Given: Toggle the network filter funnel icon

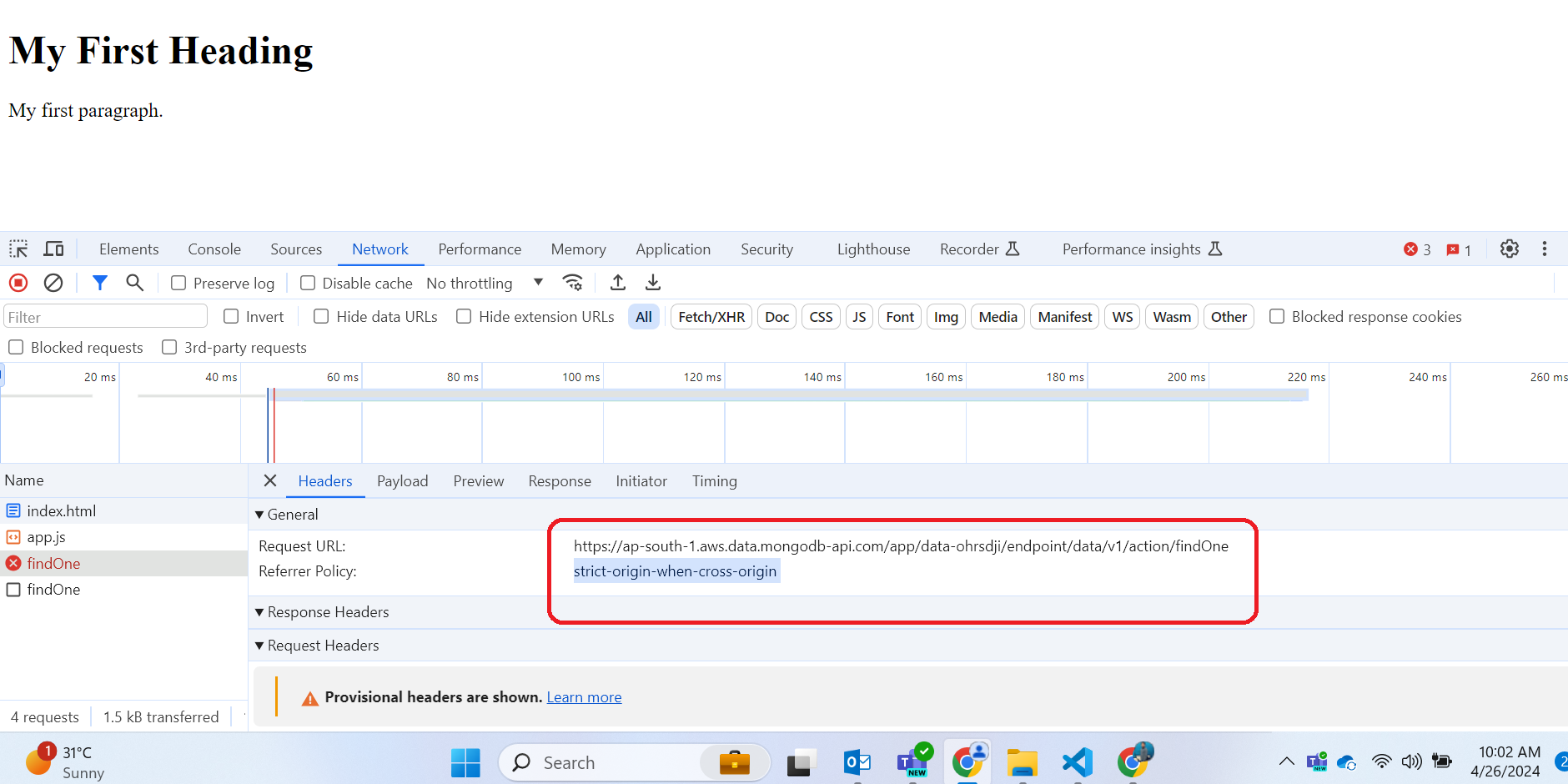Looking at the screenshot, I should pos(100,283).
